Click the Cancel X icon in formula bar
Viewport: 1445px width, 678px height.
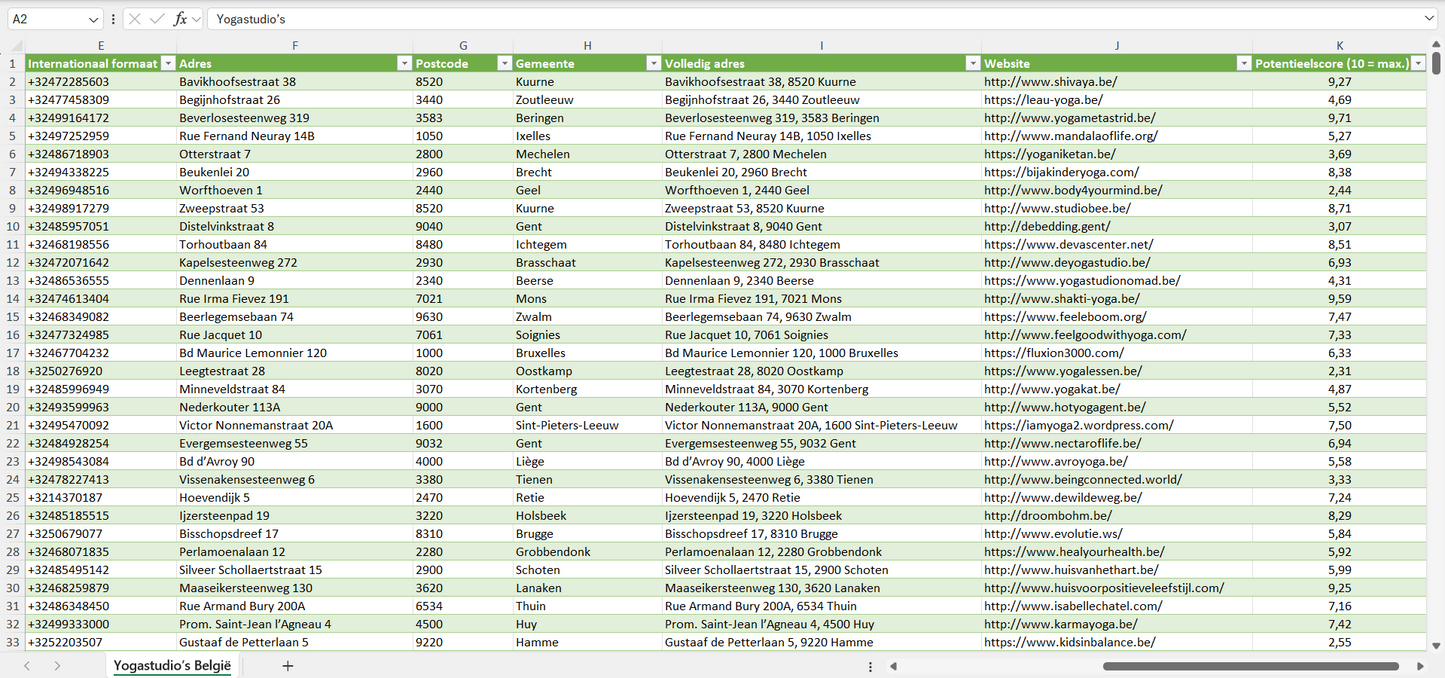click(x=135, y=19)
